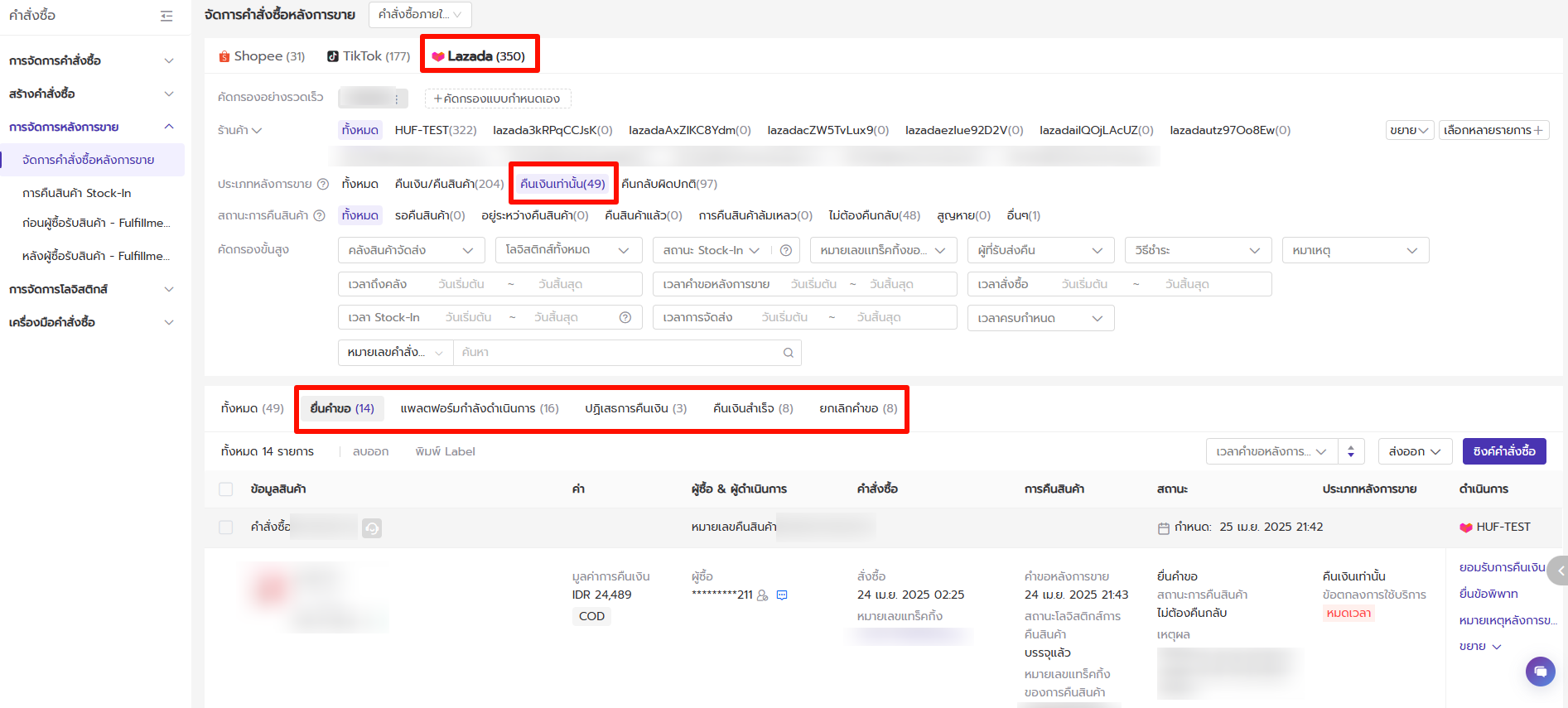The image size is (1568, 708).
Task: Open คลังสินค้าจัดส่ง dropdown
Action: tap(411, 250)
